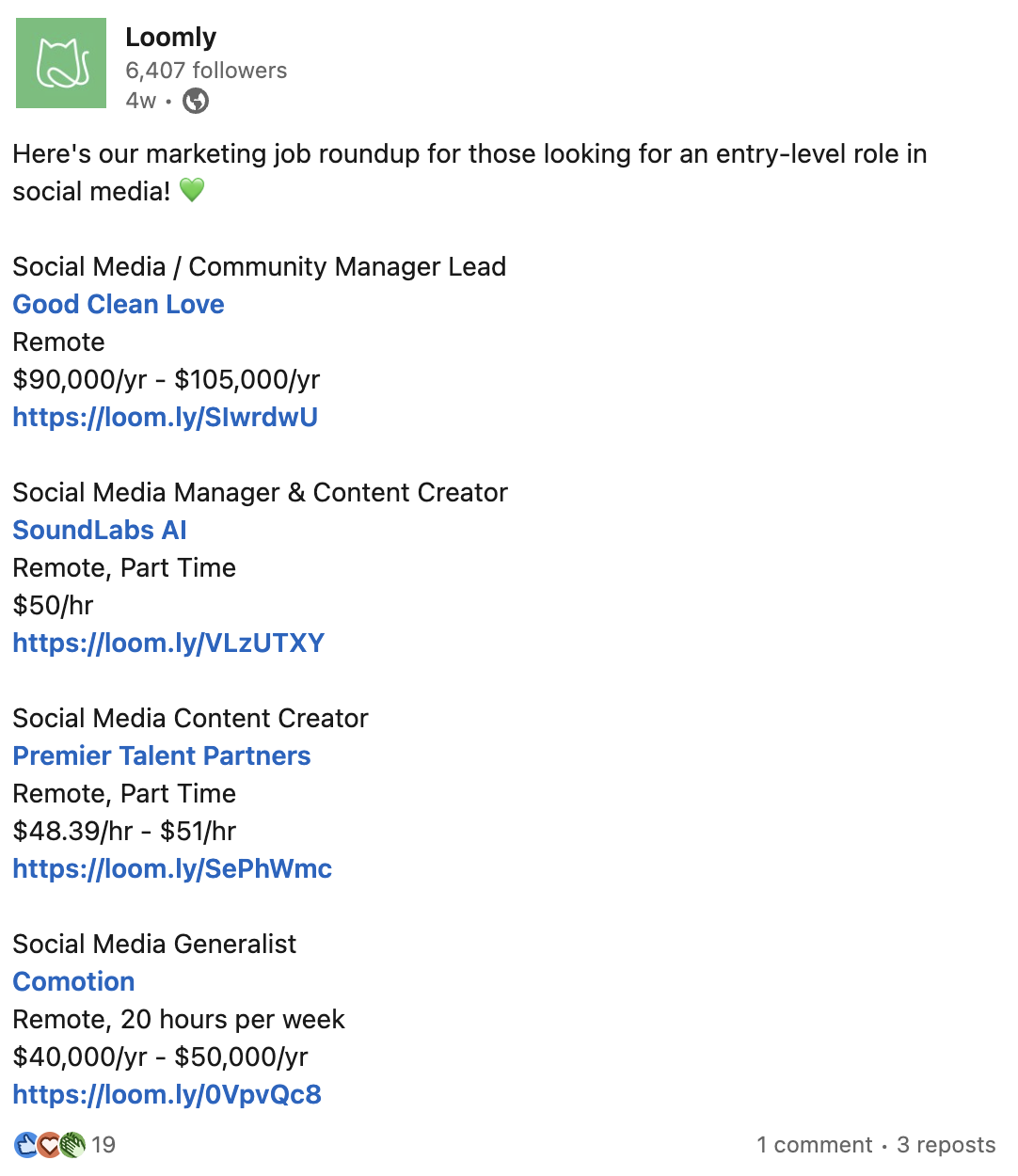Click the reaction icons cluster below the post
Image resolution: width=1018 pixels, height=1176 pixels.
pos(49,1145)
